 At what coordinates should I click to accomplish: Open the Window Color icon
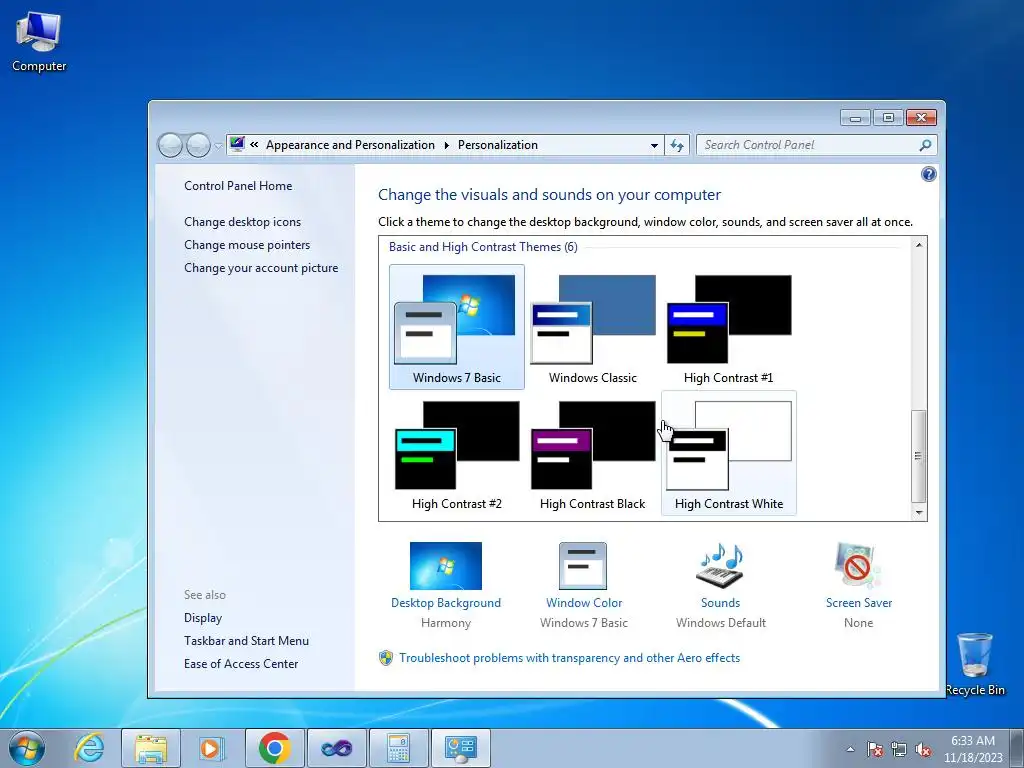[583, 566]
